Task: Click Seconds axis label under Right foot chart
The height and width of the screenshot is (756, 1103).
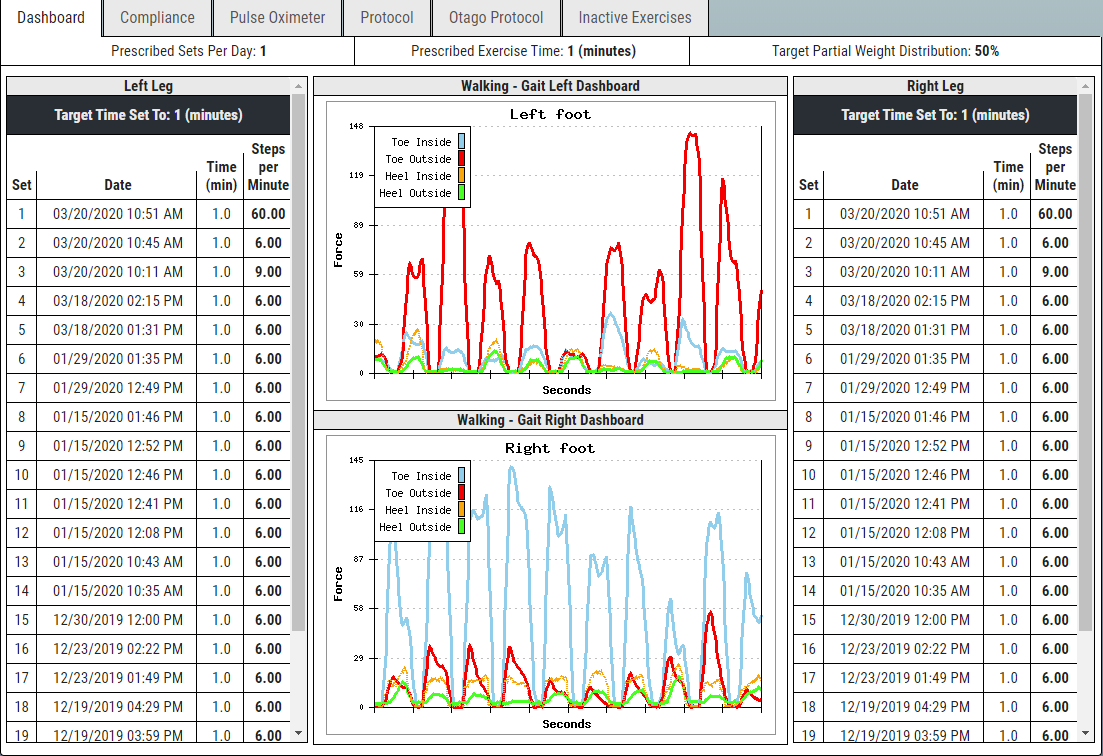Action: tap(566, 724)
